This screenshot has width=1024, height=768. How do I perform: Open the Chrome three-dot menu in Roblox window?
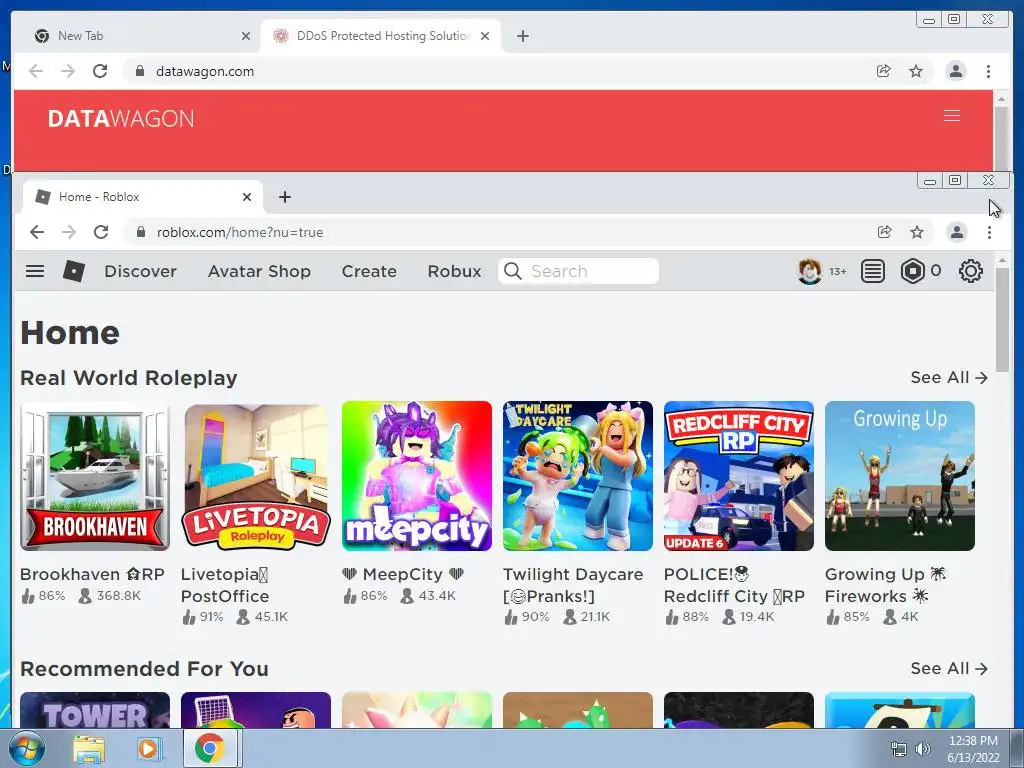coord(989,232)
